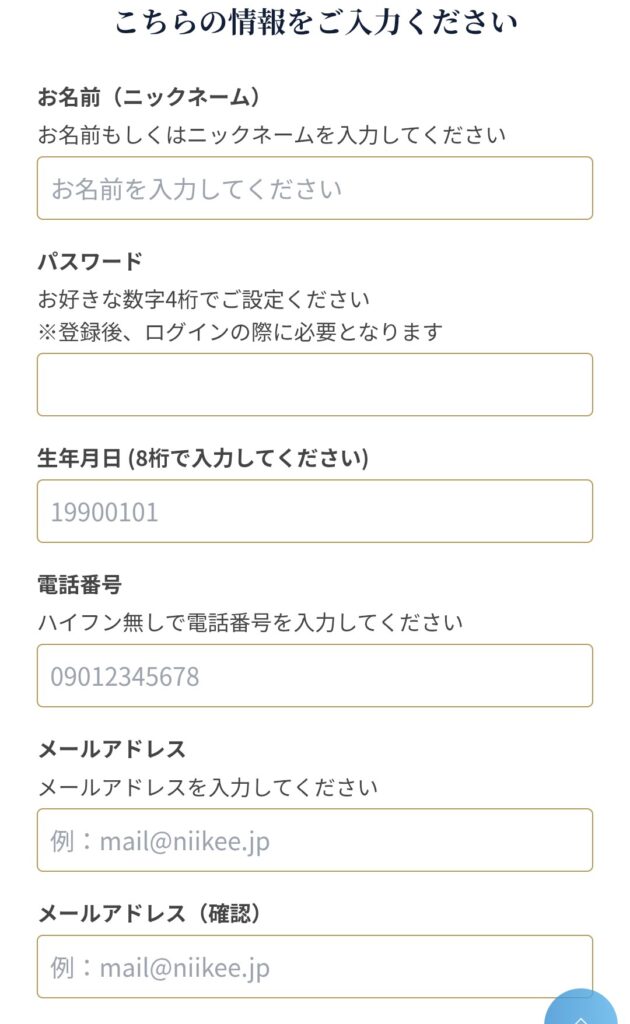Select the birthdate field showing 19900101
Image resolution: width=630 pixels, height=1024 pixels.
[x=314, y=511]
